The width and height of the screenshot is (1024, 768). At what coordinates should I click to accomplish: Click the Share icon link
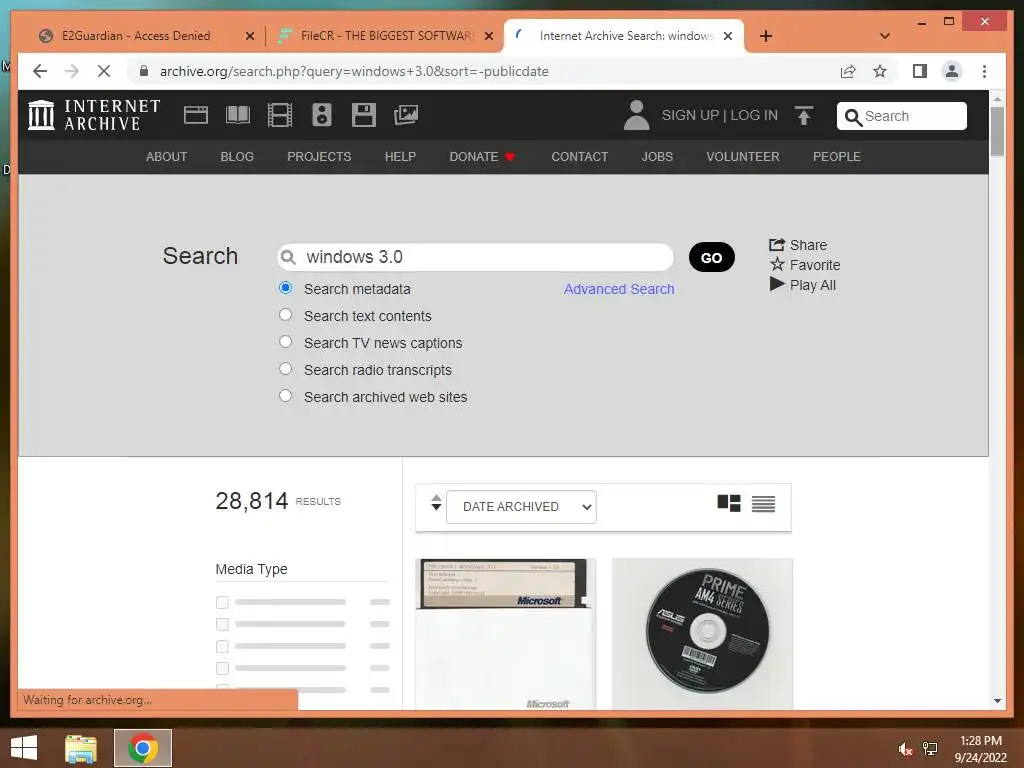tap(798, 245)
